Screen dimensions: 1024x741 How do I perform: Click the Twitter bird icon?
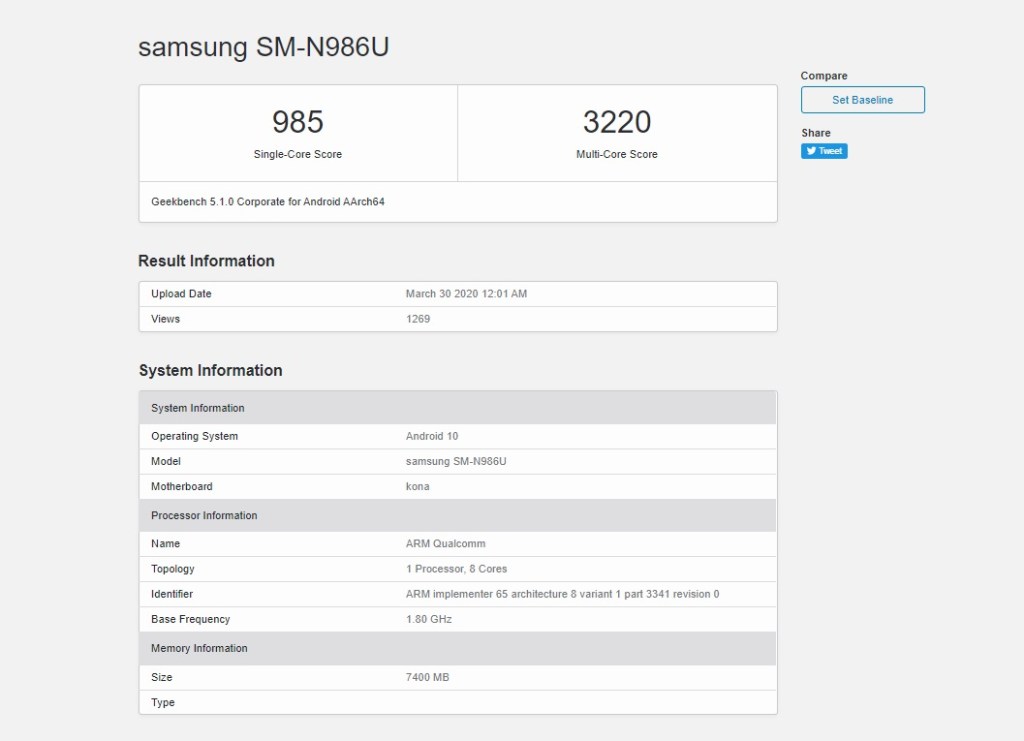click(x=810, y=151)
